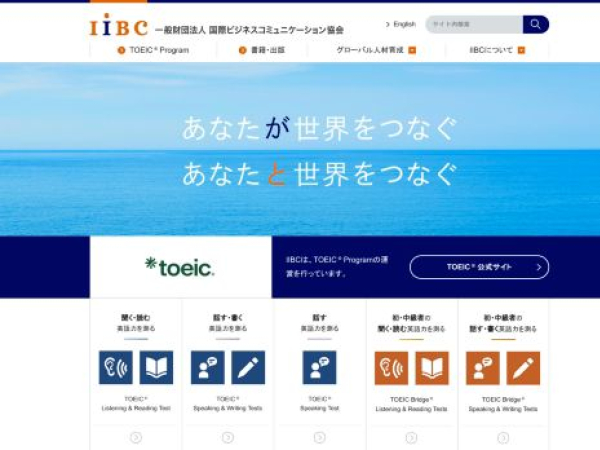The width and height of the screenshot is (600, 450).
Task: Click orange arrow bullet beside TOEIC Program
Action: 121,50
